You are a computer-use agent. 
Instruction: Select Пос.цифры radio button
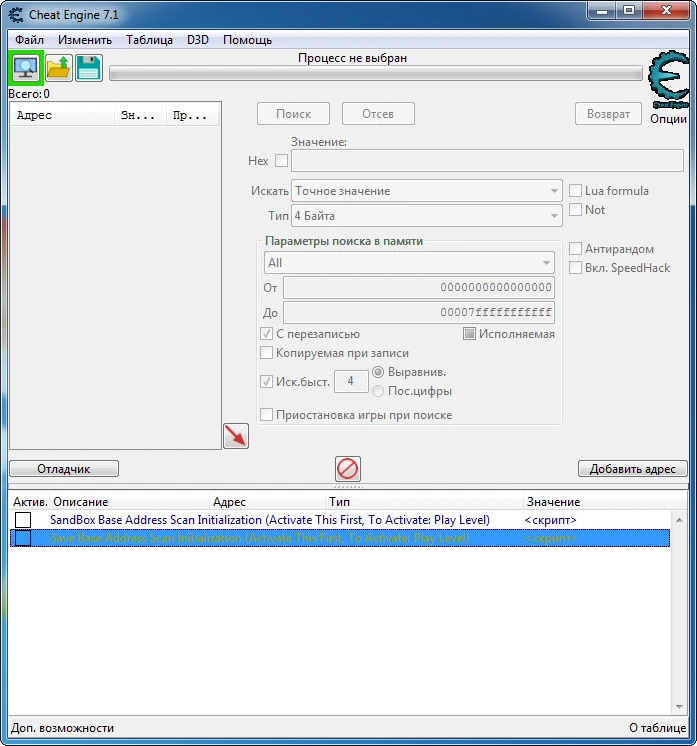coord(378,391)
